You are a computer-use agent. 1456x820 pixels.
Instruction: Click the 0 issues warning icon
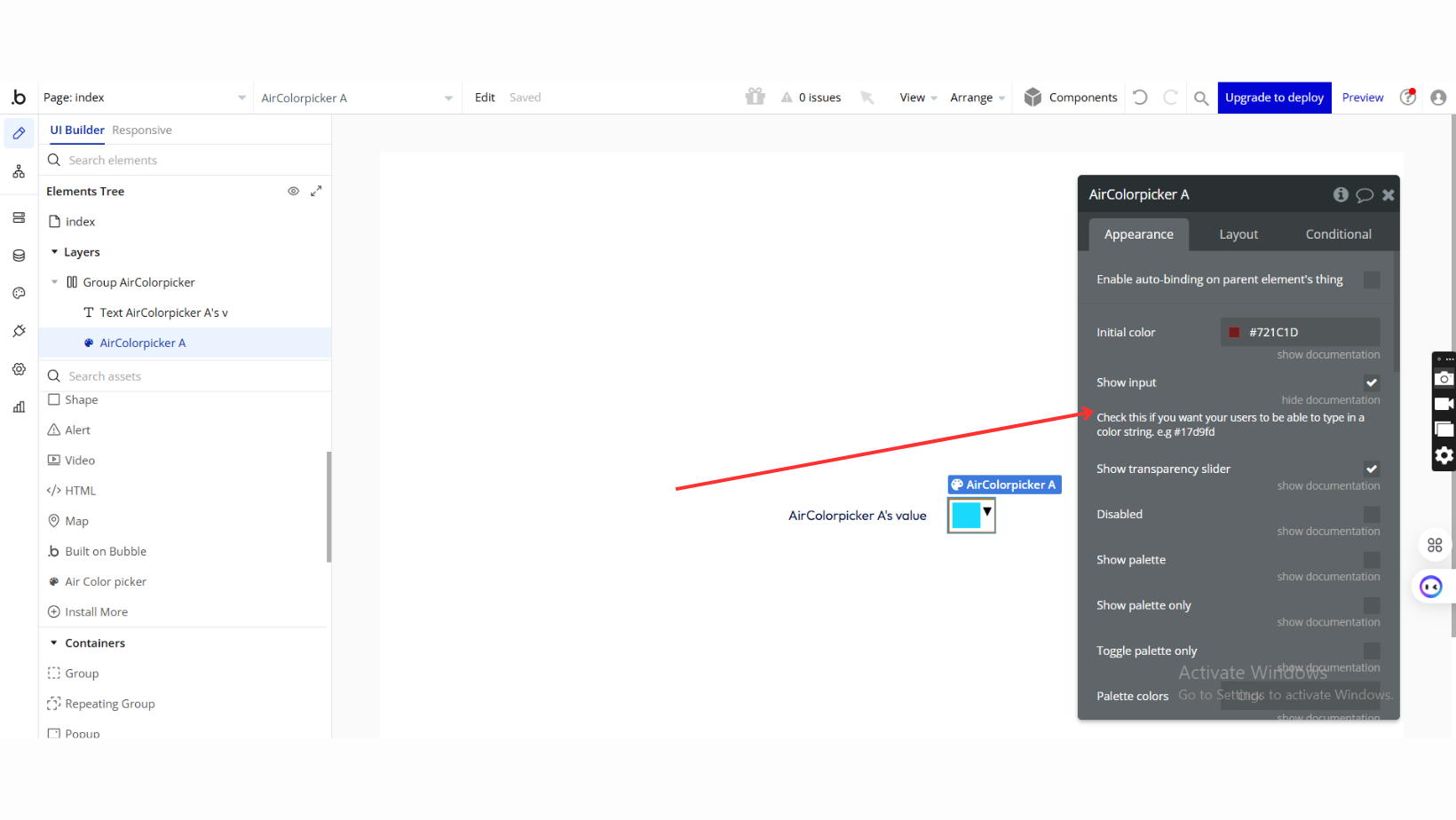pyautogui.click(x=787, y=98)
